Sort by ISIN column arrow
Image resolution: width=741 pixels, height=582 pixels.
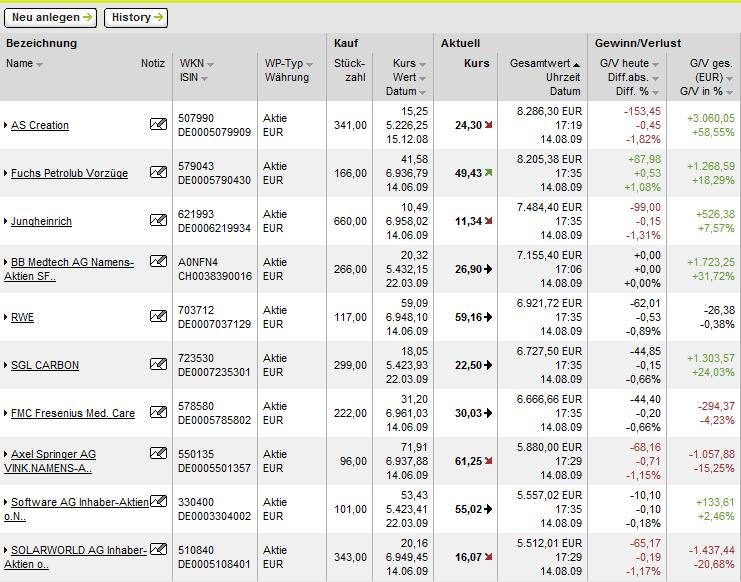click(x=204, y=79)
